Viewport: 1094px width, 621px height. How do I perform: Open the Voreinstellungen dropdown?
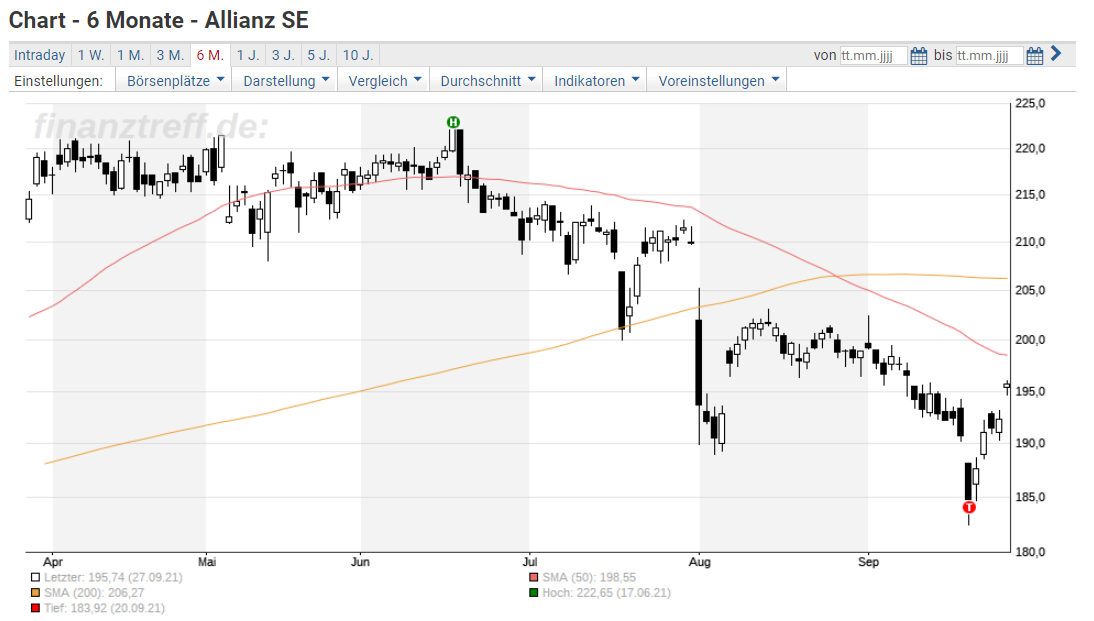718,81
